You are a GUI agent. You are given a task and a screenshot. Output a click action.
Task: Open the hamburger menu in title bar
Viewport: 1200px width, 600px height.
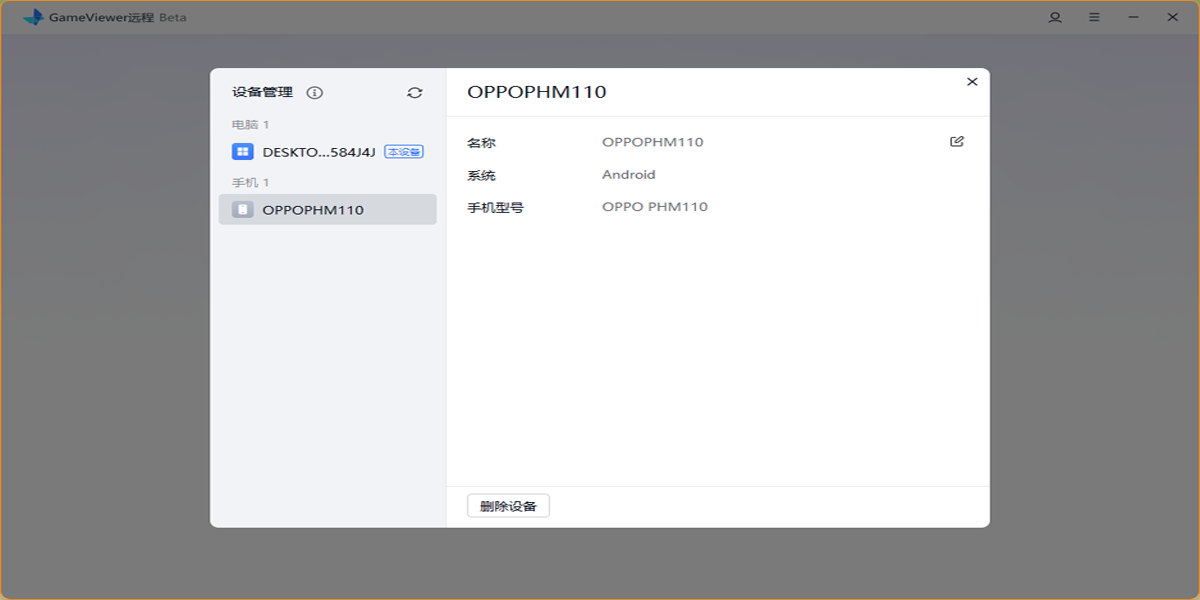[x=1094, y=17]
